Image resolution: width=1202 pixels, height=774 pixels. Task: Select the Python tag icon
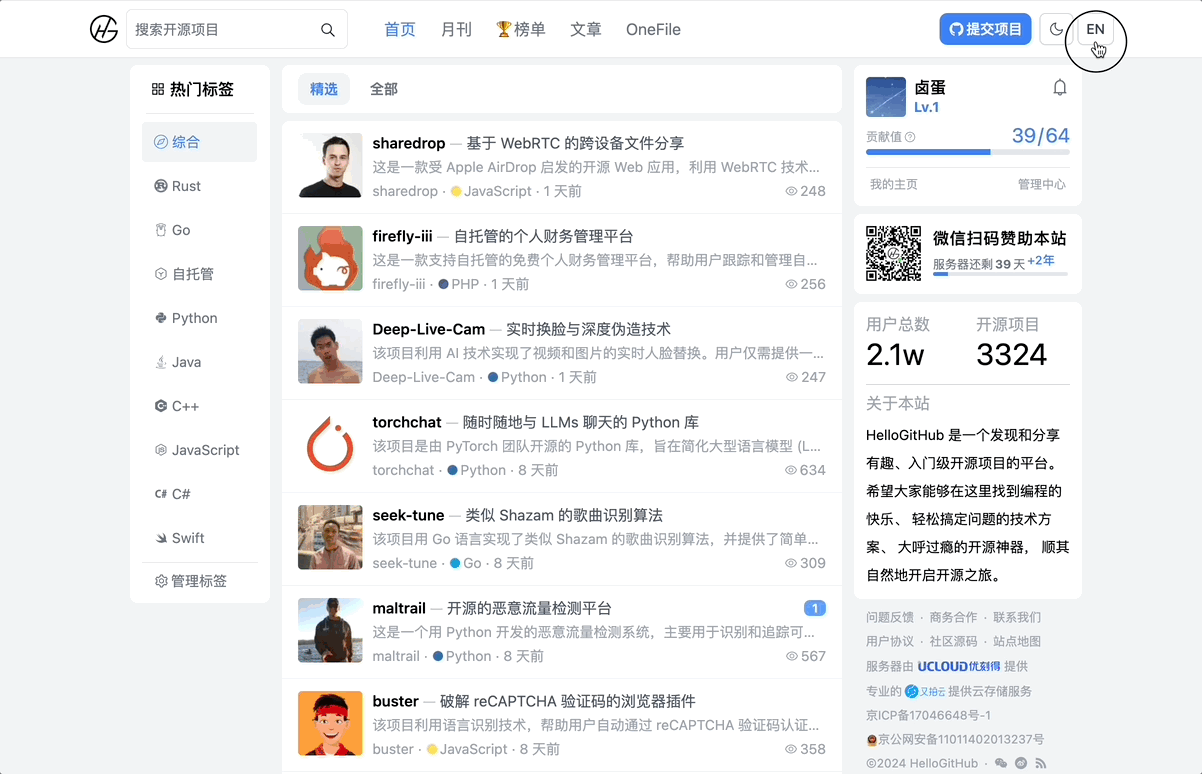160,318
